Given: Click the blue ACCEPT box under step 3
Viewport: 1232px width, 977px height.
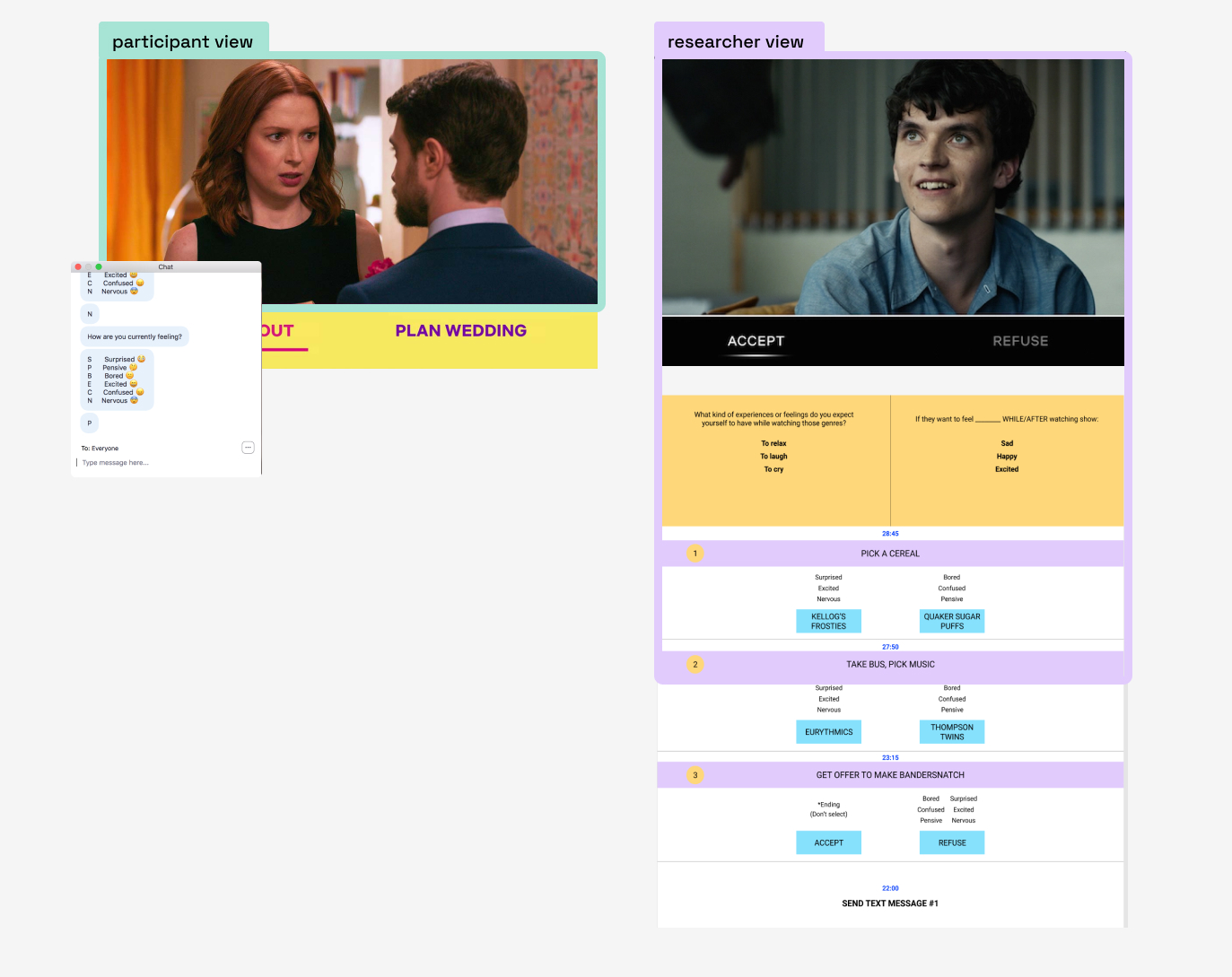Looking at the screenshot, I should 828,842.
